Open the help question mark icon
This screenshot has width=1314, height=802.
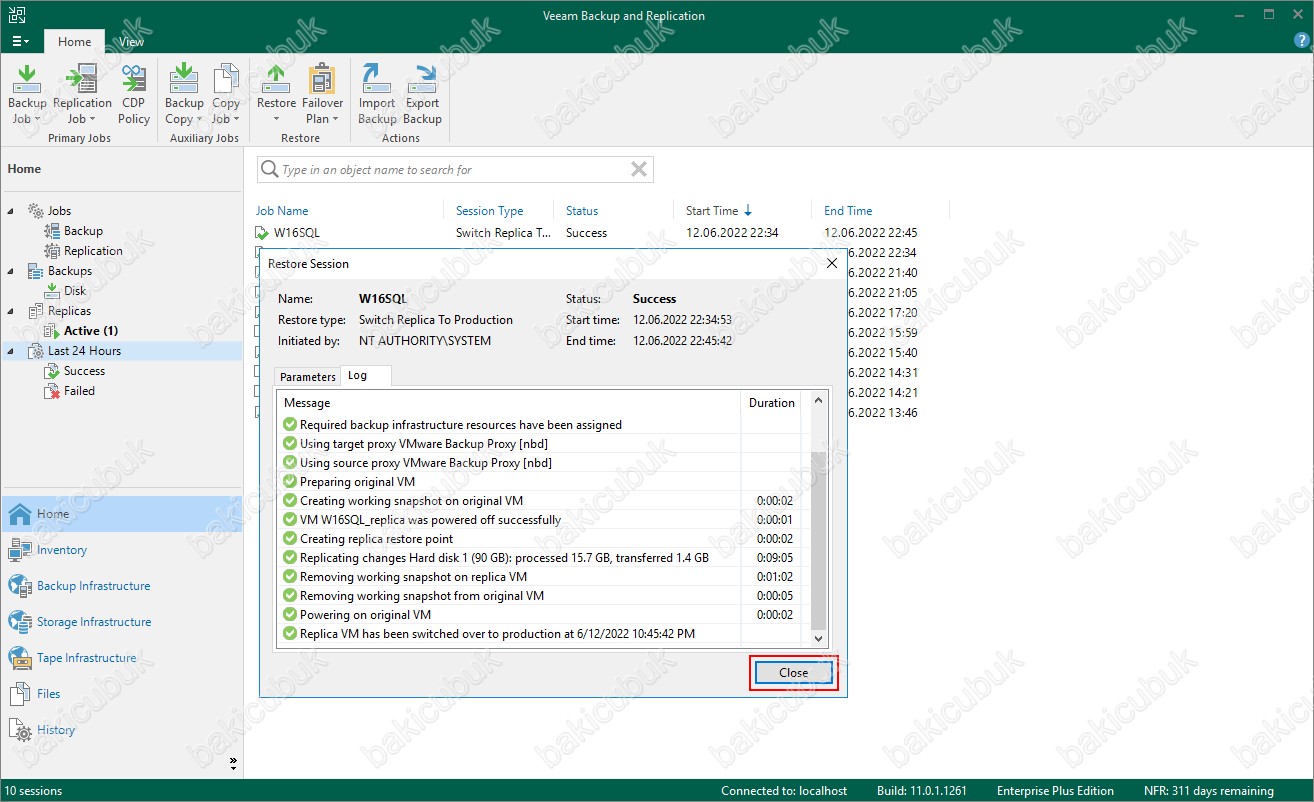click(1301, 40)
